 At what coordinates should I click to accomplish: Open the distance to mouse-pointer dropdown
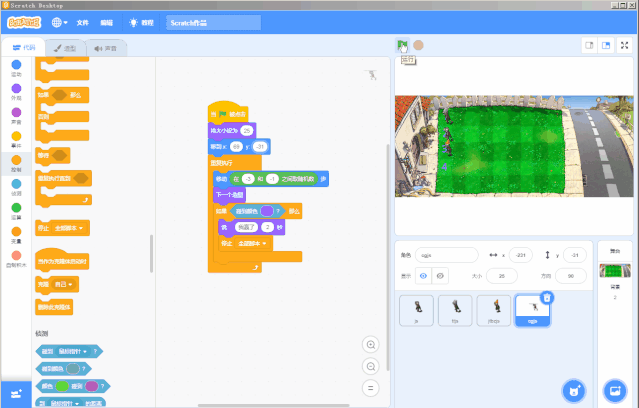[65, 403]
